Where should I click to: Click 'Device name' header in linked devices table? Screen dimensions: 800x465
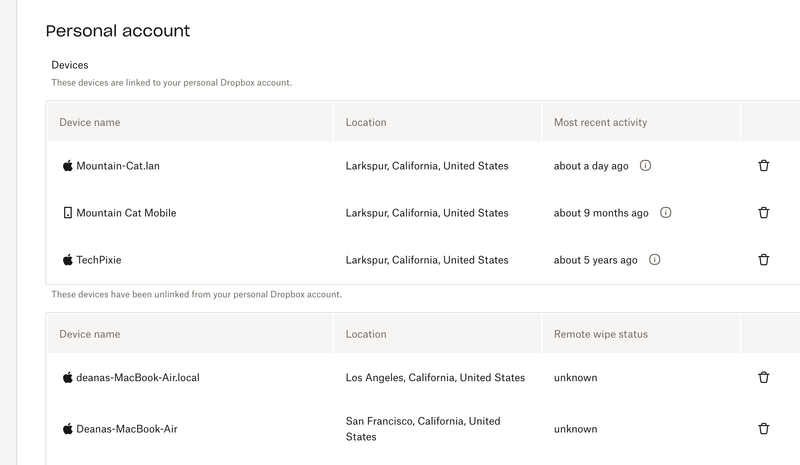[90, 123]
